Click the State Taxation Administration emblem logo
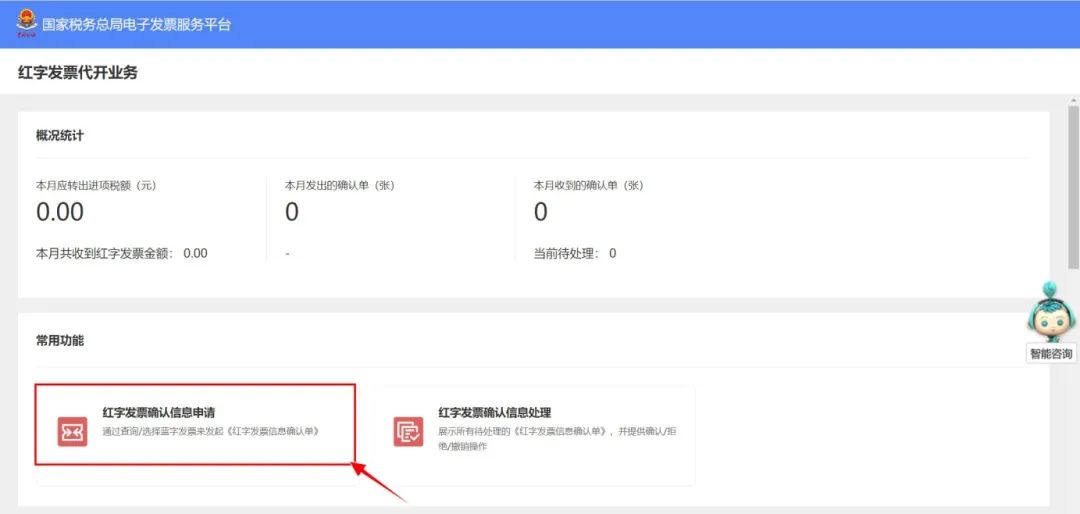Screen dimensions: 1080x514 pyautogui.click(x=26, y=23)
